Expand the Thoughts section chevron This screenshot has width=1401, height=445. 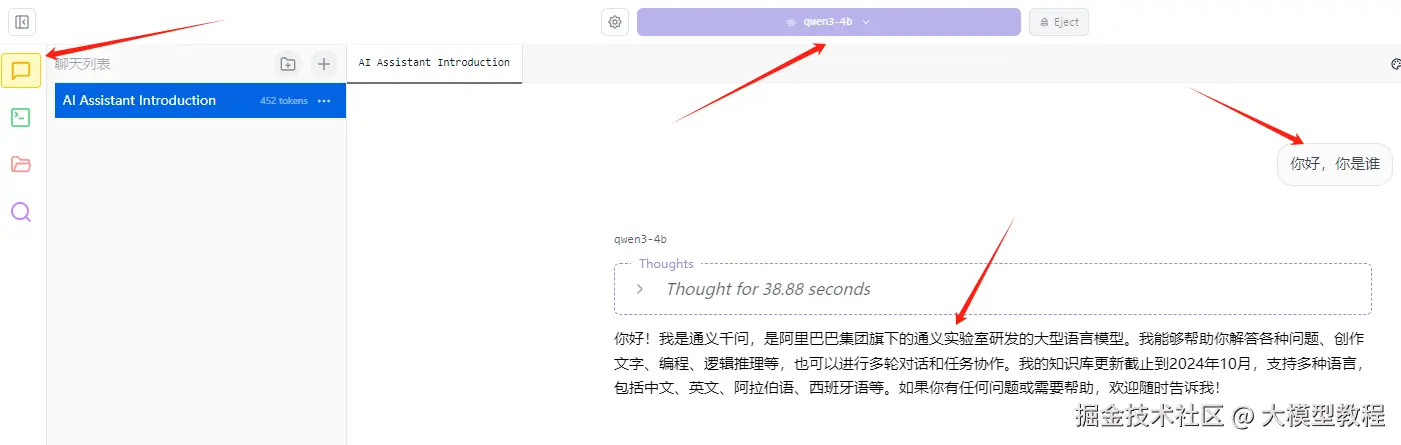[640, 289]
